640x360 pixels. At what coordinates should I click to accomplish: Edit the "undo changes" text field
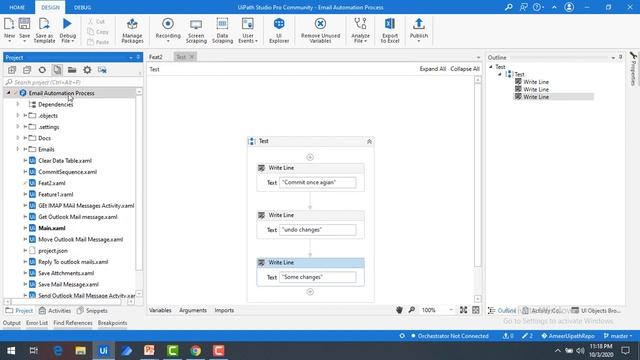[318, 230]
